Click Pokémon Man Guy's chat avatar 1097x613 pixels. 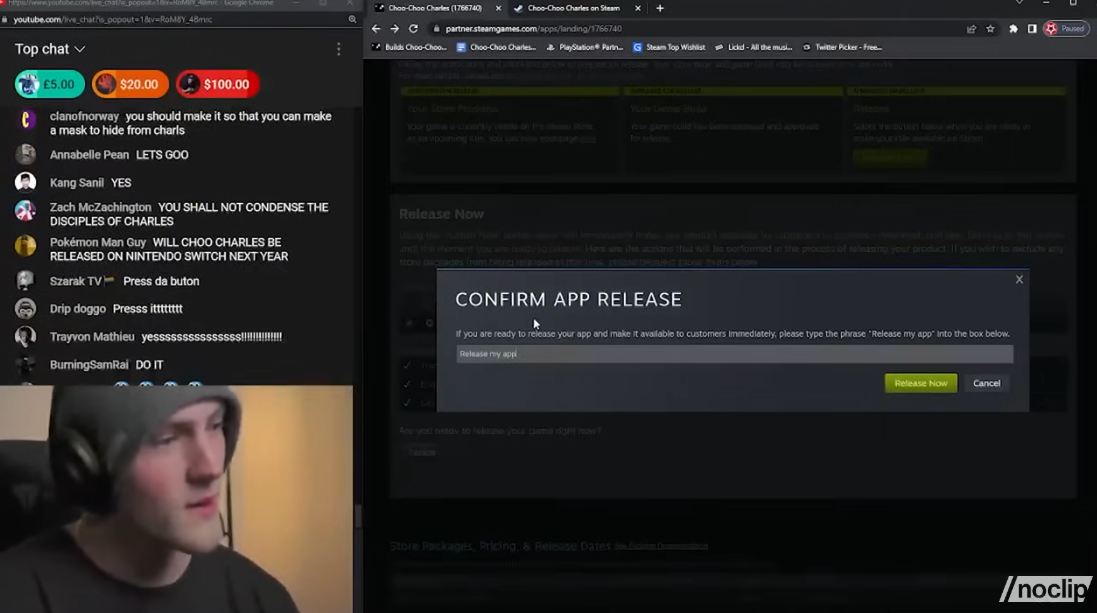(x=25, y=245)
